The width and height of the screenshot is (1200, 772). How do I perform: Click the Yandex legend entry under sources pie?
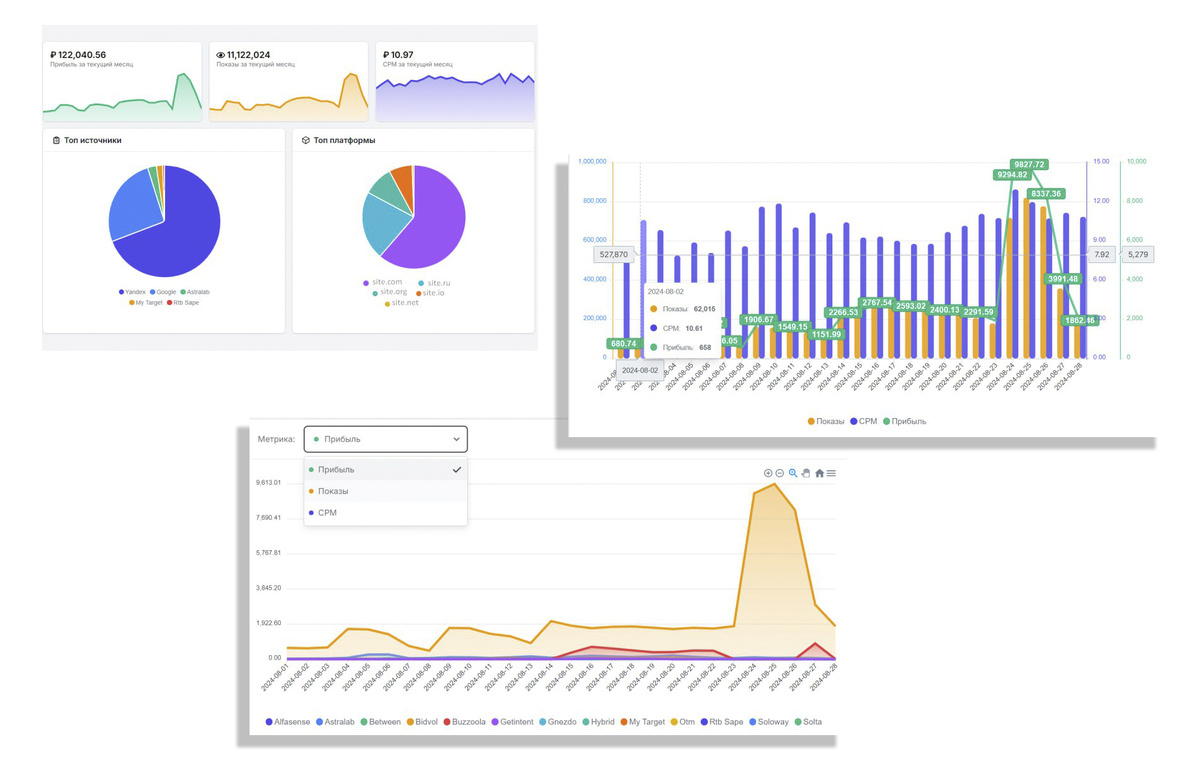[132, 292]
